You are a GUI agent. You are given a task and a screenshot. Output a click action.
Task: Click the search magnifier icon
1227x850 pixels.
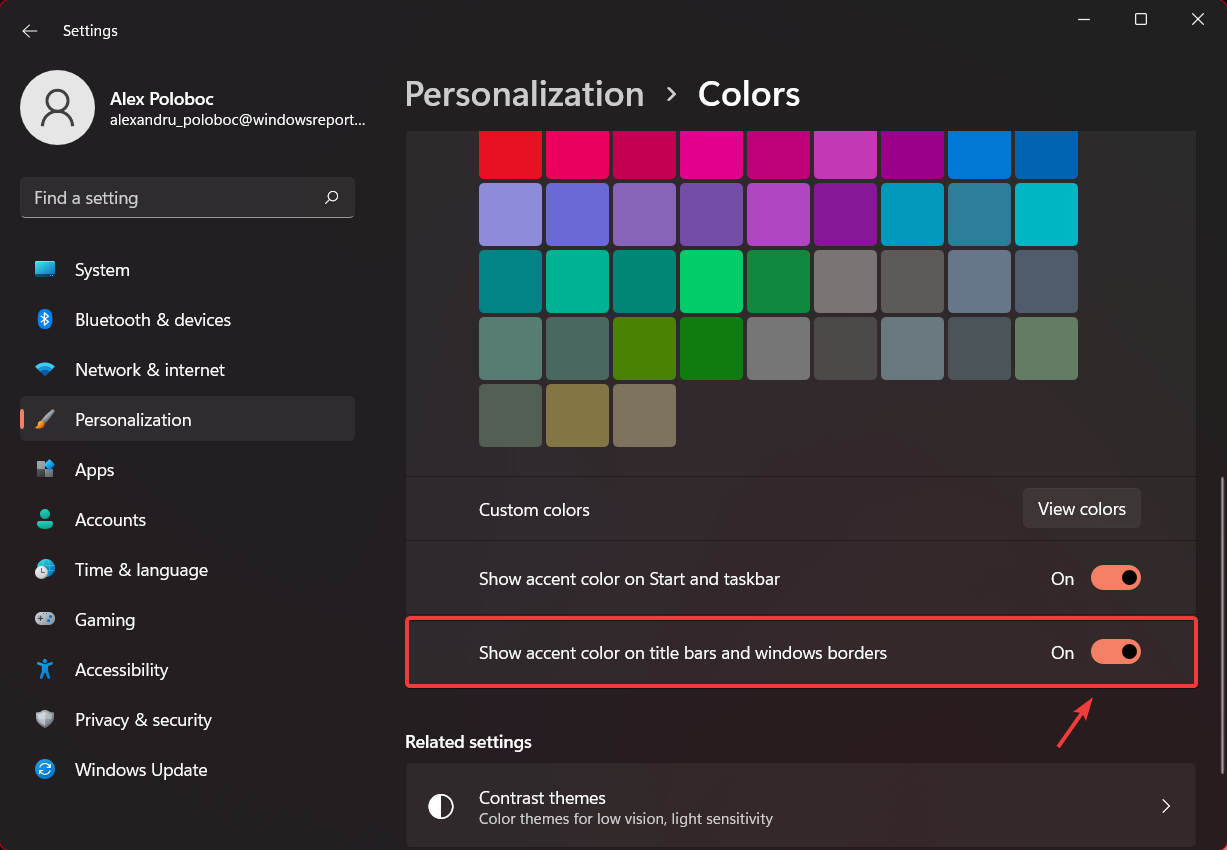coord(332,198)
